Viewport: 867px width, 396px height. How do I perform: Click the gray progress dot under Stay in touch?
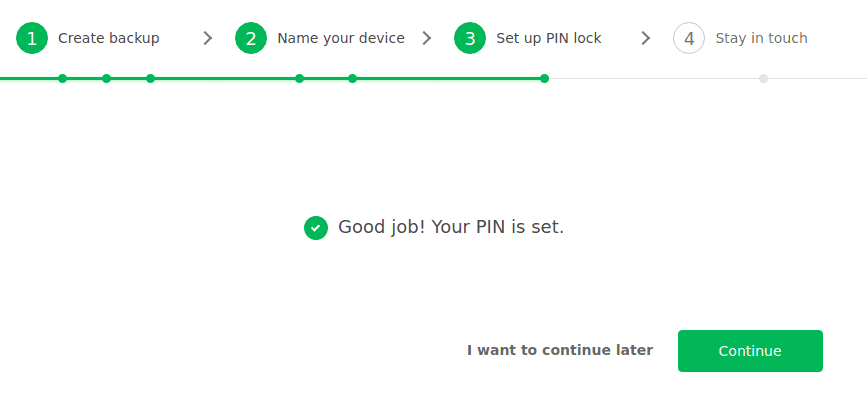click(764, 79)
